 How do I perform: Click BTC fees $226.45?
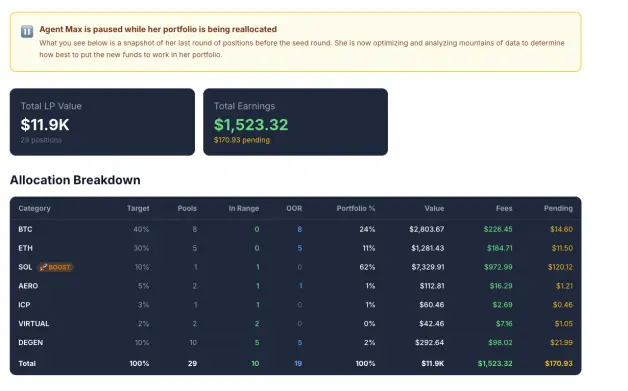498,229
